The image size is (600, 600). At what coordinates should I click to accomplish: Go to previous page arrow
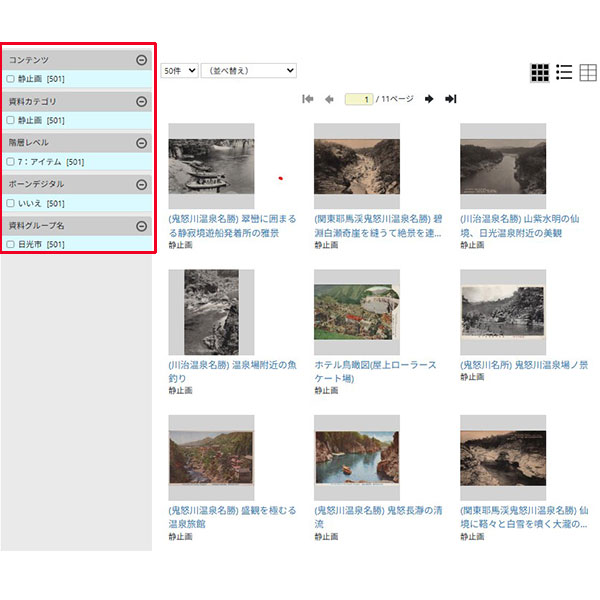tap(329, 99)
